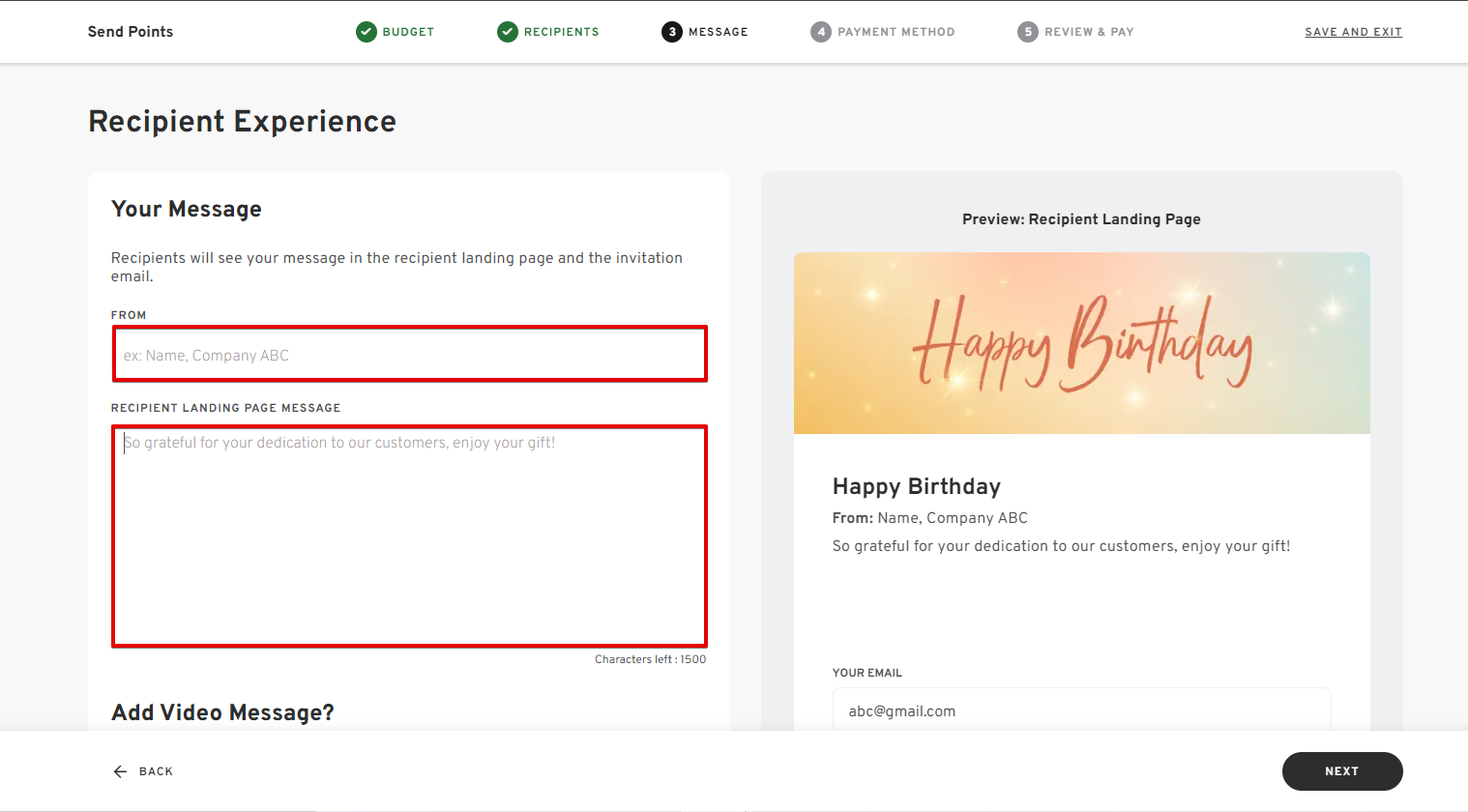
Task: Click the Happy Birthday banner image
Action: (1081, 343)
